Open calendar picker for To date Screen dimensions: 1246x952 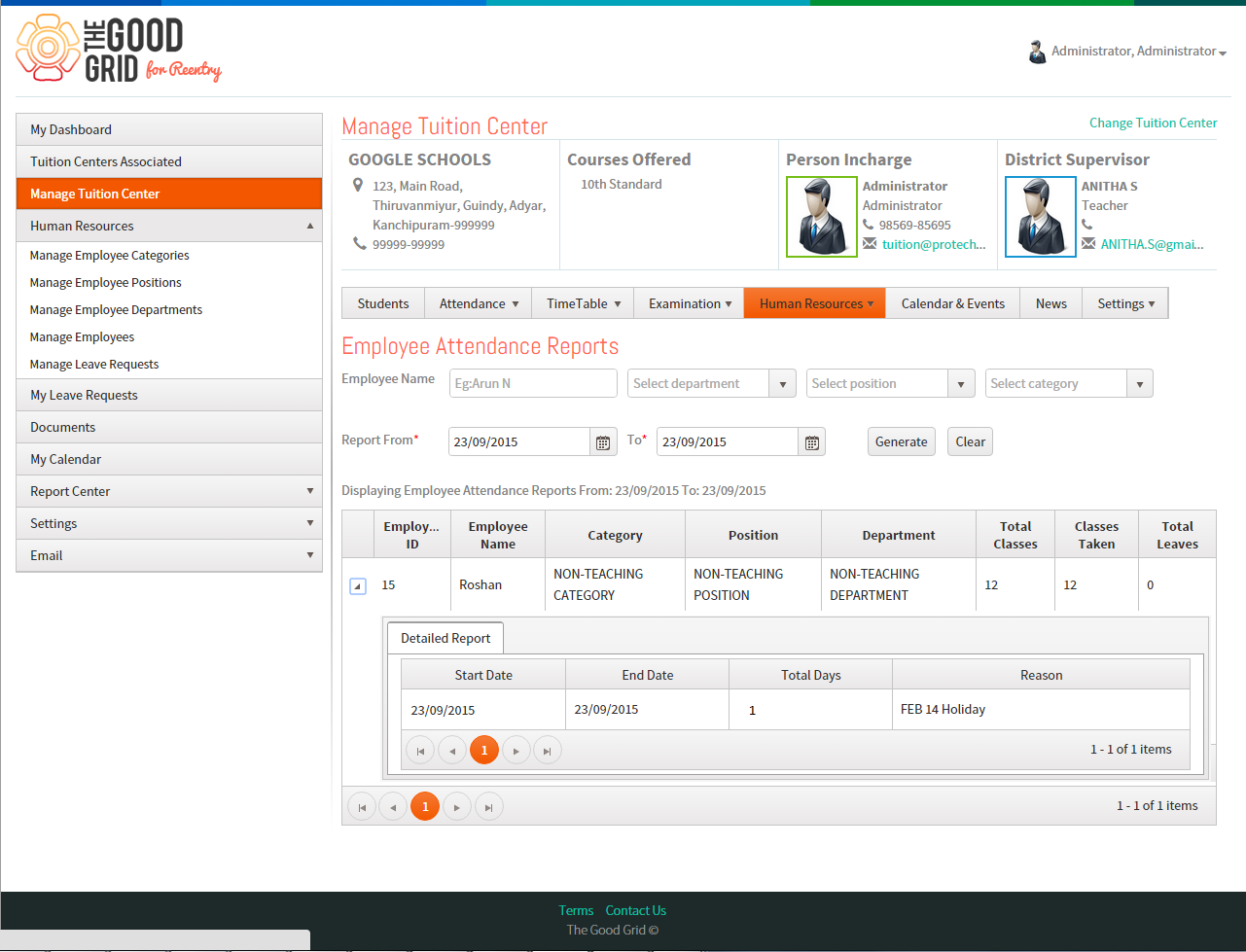[812, 442]
